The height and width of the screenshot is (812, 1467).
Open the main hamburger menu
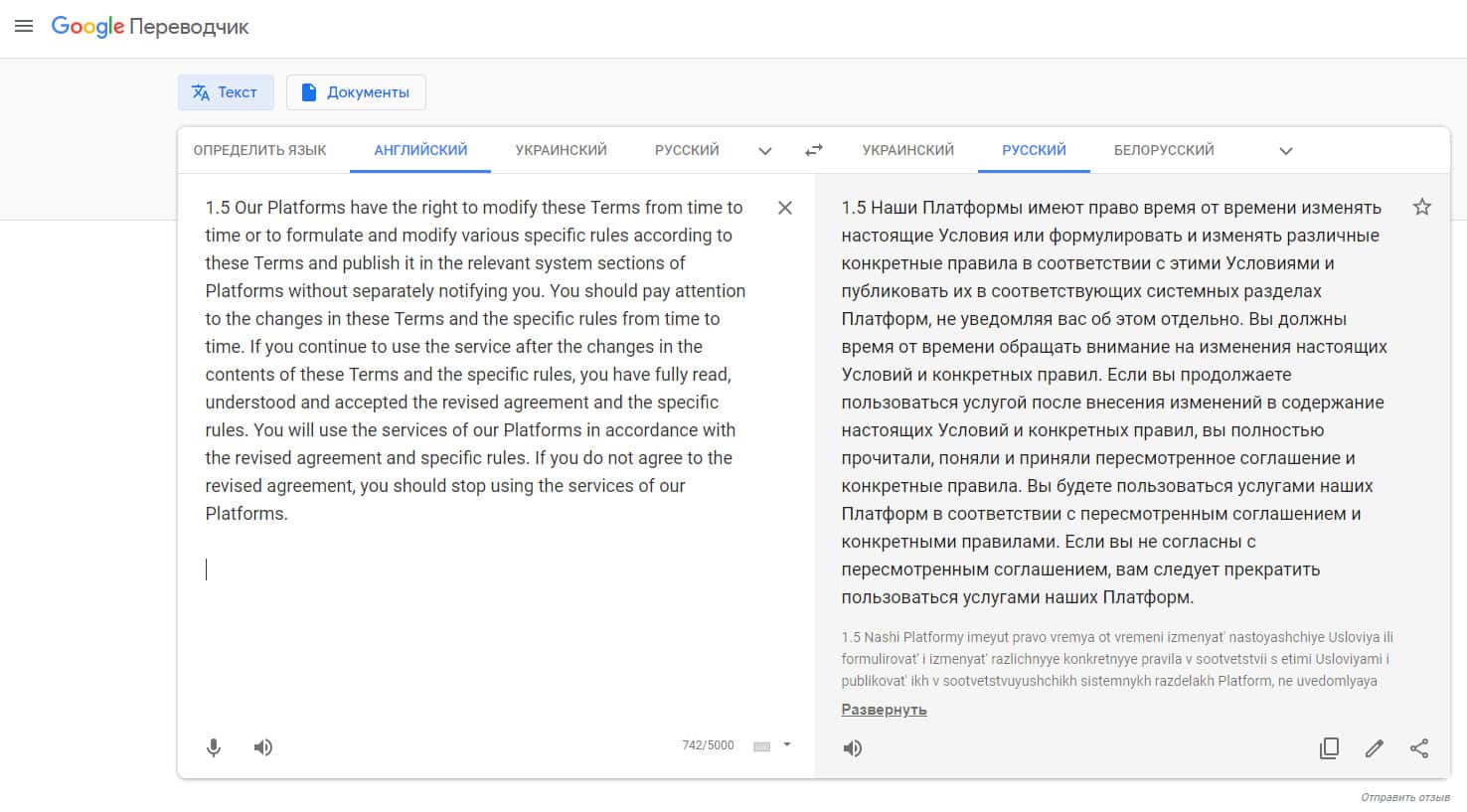click(x=24, y=26)
